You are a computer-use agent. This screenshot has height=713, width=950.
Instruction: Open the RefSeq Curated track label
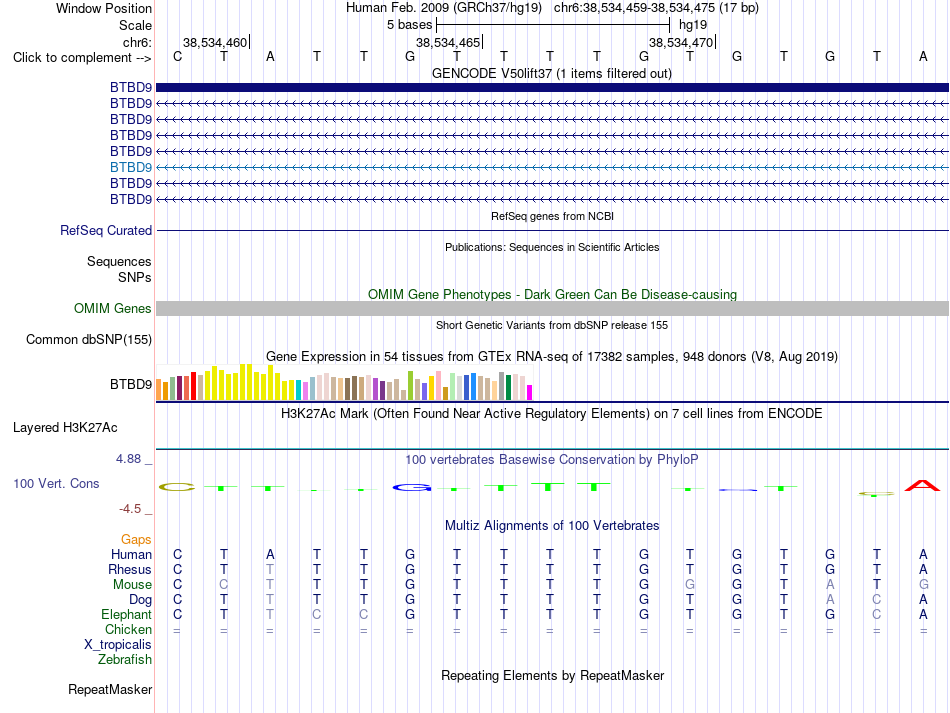coord(106,230)
